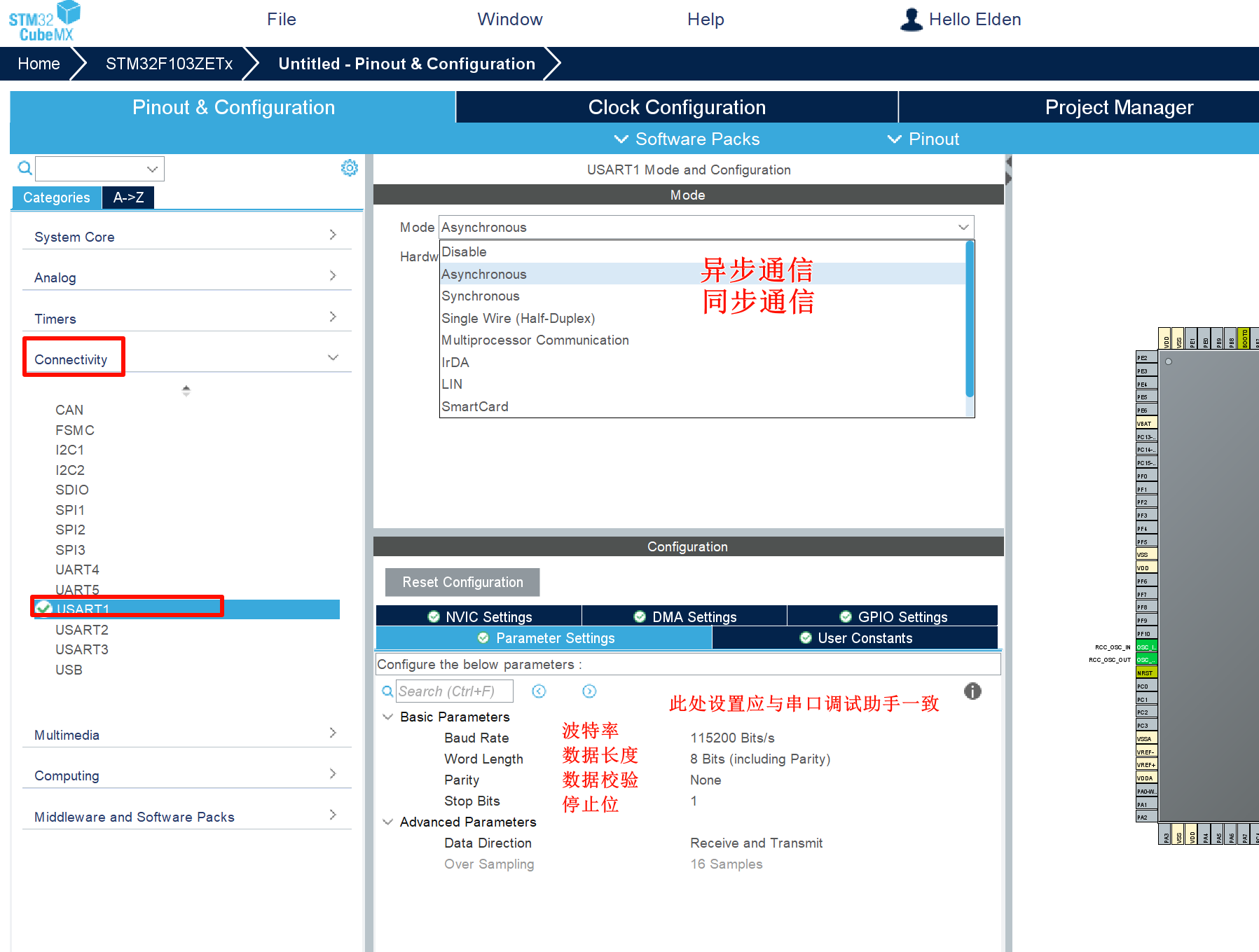The image size is (1259, 952).
Task: Choose Disable in Mode list
Action: tap(703, 251)
